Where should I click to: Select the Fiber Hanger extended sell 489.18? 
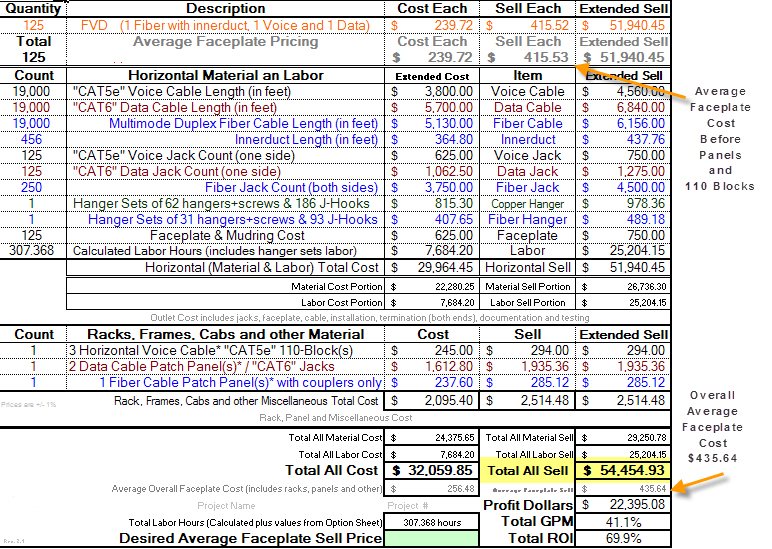[x=623, y=220]
